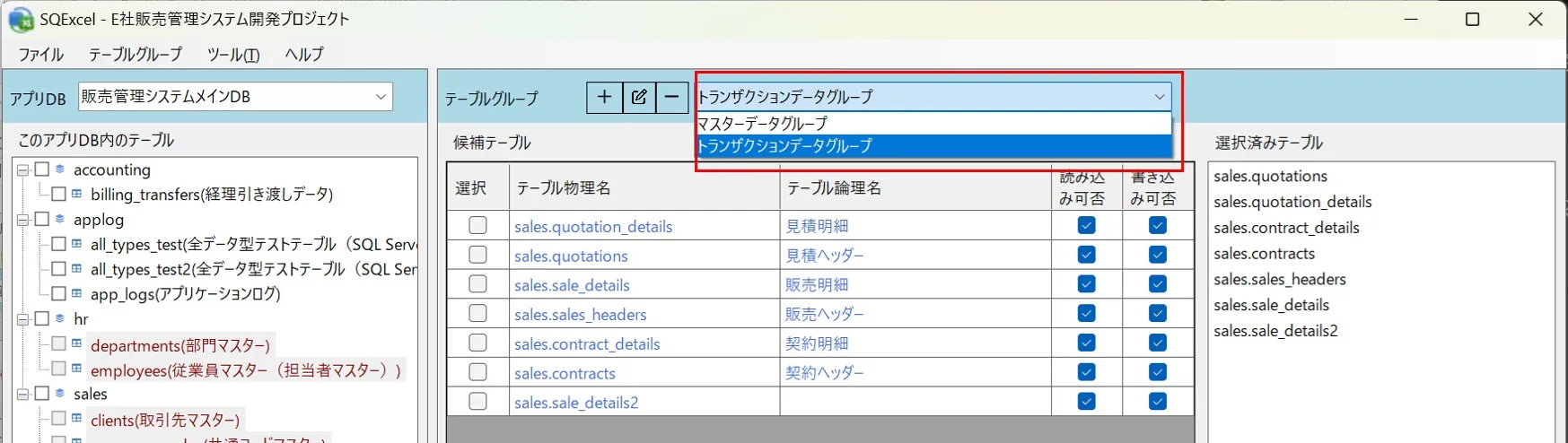
Task: Click the sales.quotation_details physical name link
Action: [x=593, y=227]
